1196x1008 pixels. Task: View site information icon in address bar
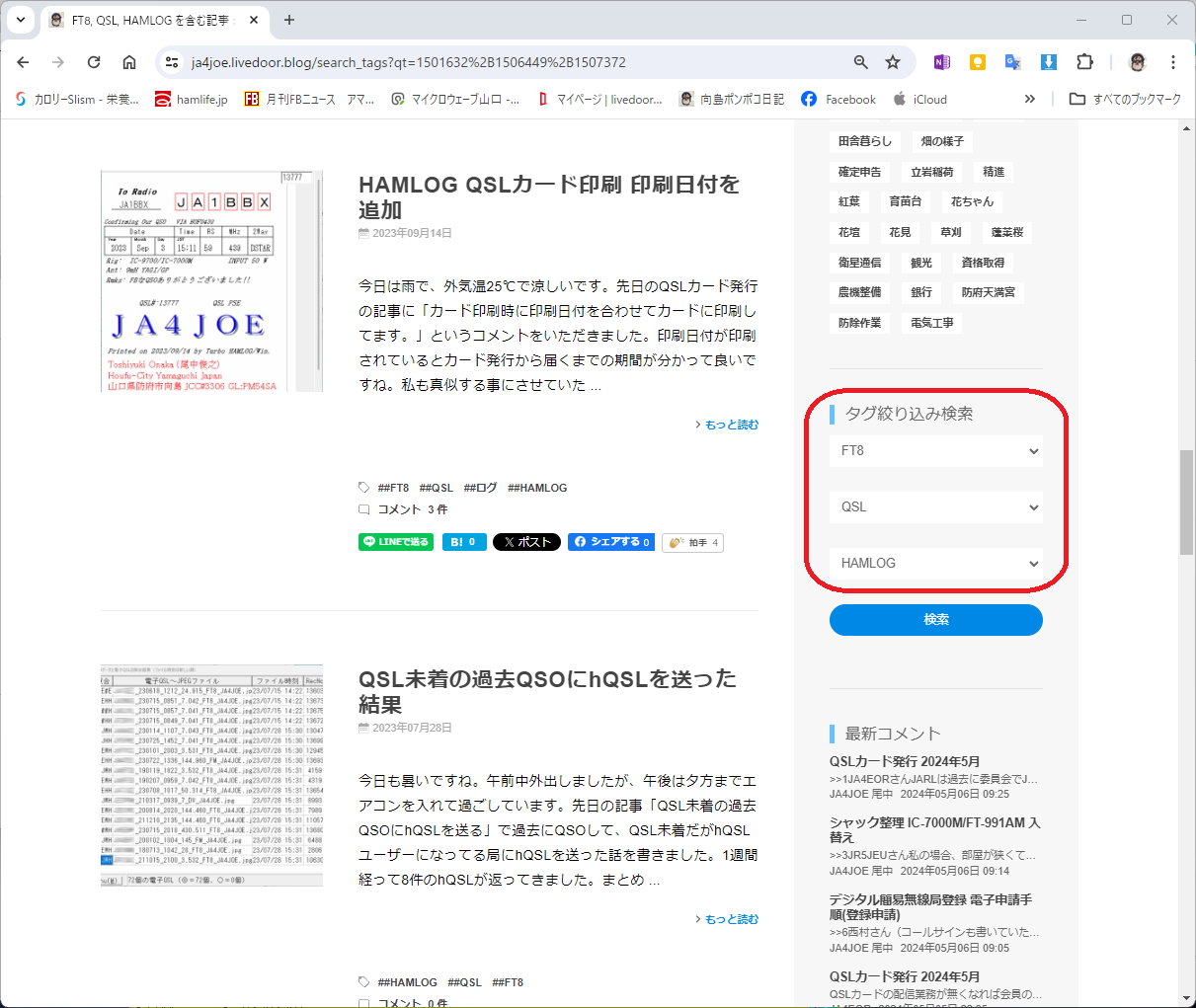click(x=172, y=62)
